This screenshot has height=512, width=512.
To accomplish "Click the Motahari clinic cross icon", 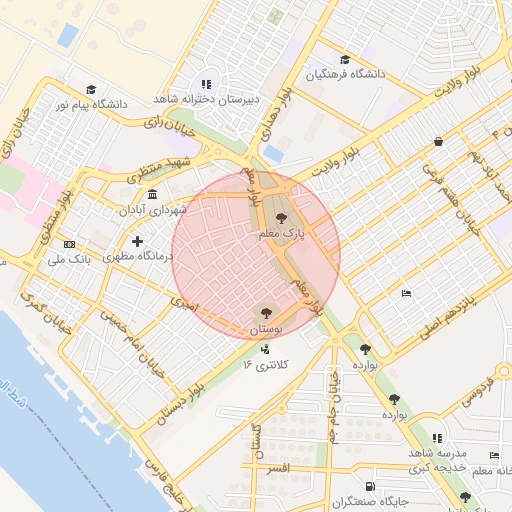I will [x=137, y=241].
